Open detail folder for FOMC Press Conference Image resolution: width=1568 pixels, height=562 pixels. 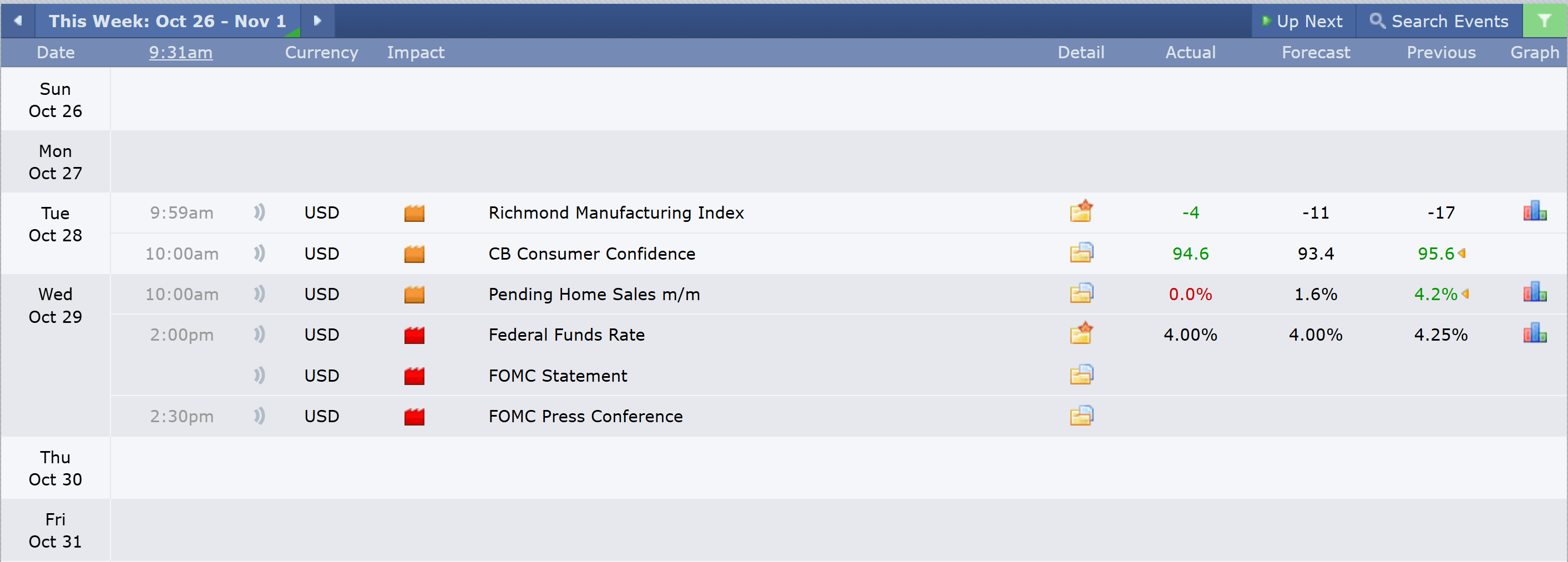[x=1081, y=416]
